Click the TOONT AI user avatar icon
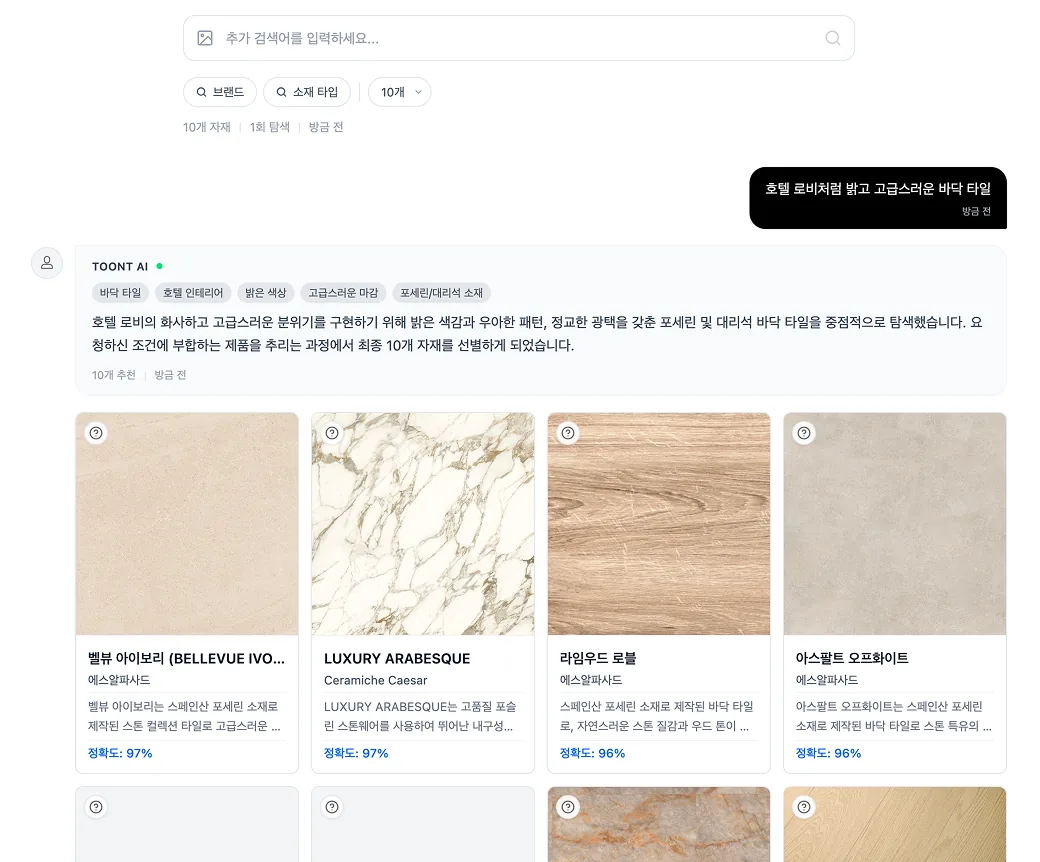 47,263
